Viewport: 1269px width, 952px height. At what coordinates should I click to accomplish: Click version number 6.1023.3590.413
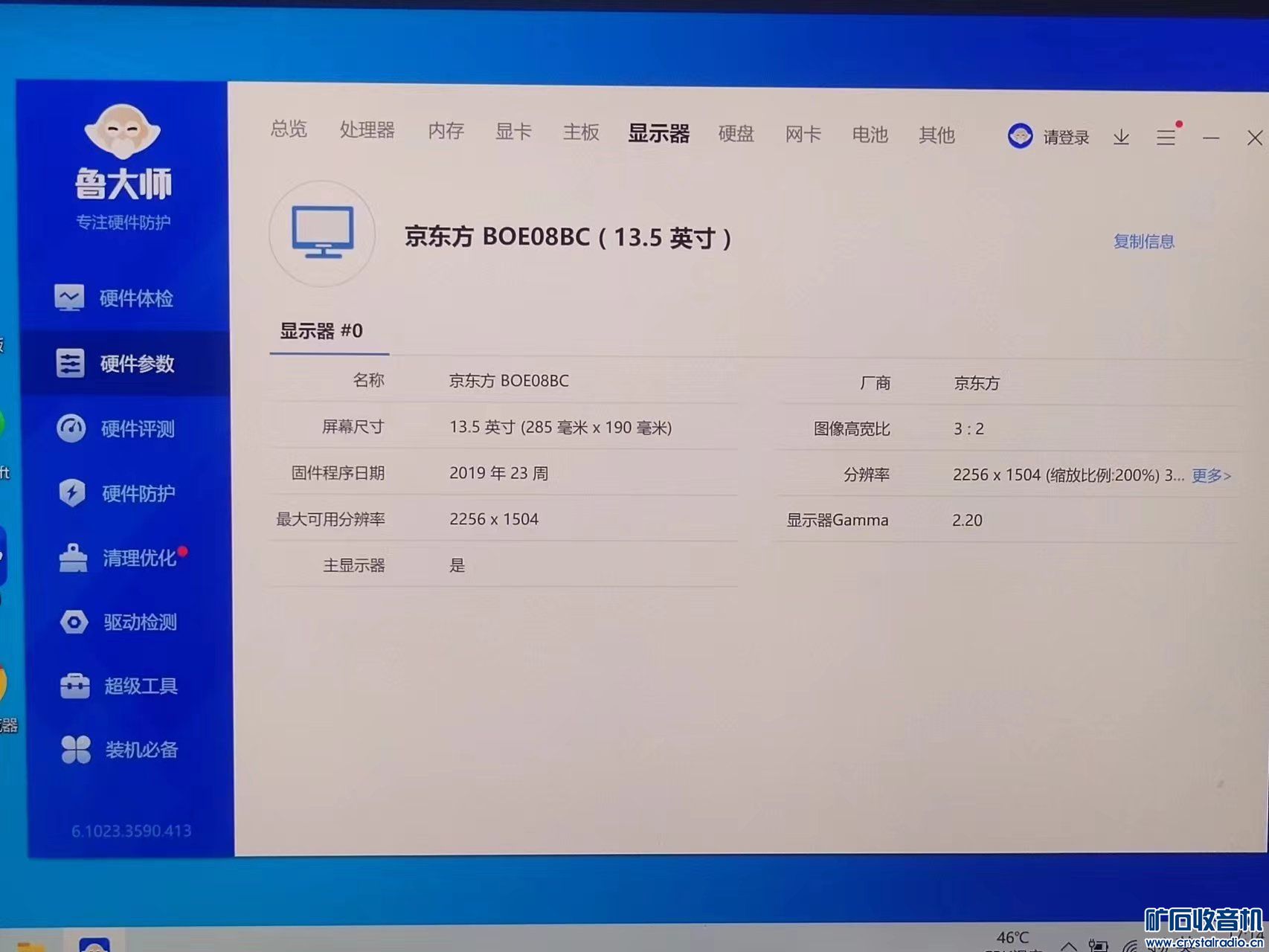(131, 831)
